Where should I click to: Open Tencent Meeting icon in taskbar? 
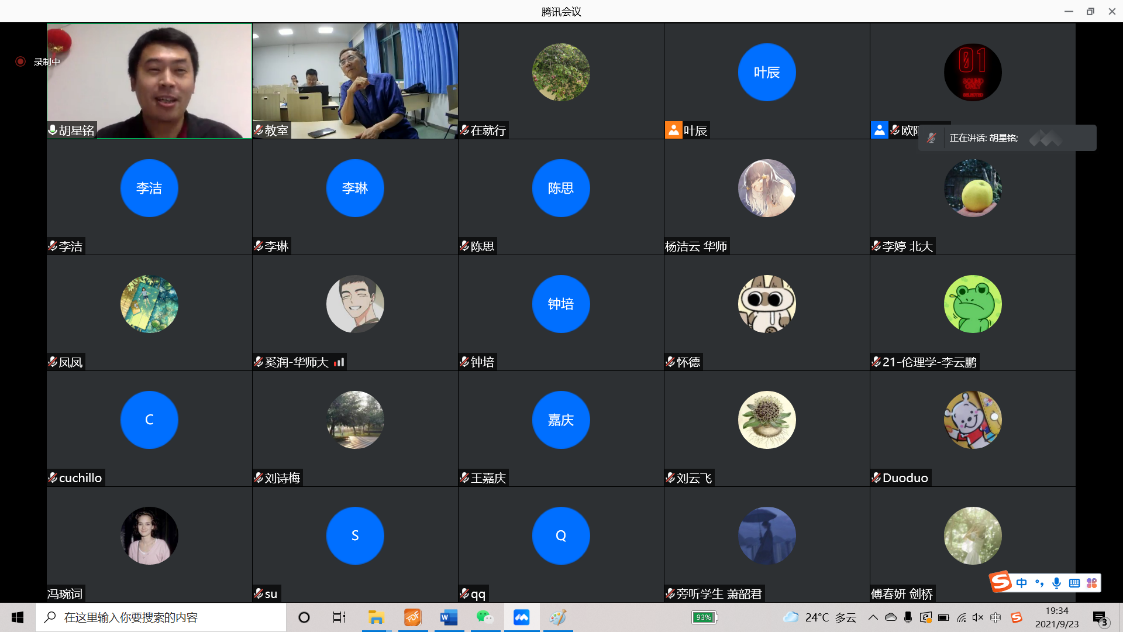[521, 617]
